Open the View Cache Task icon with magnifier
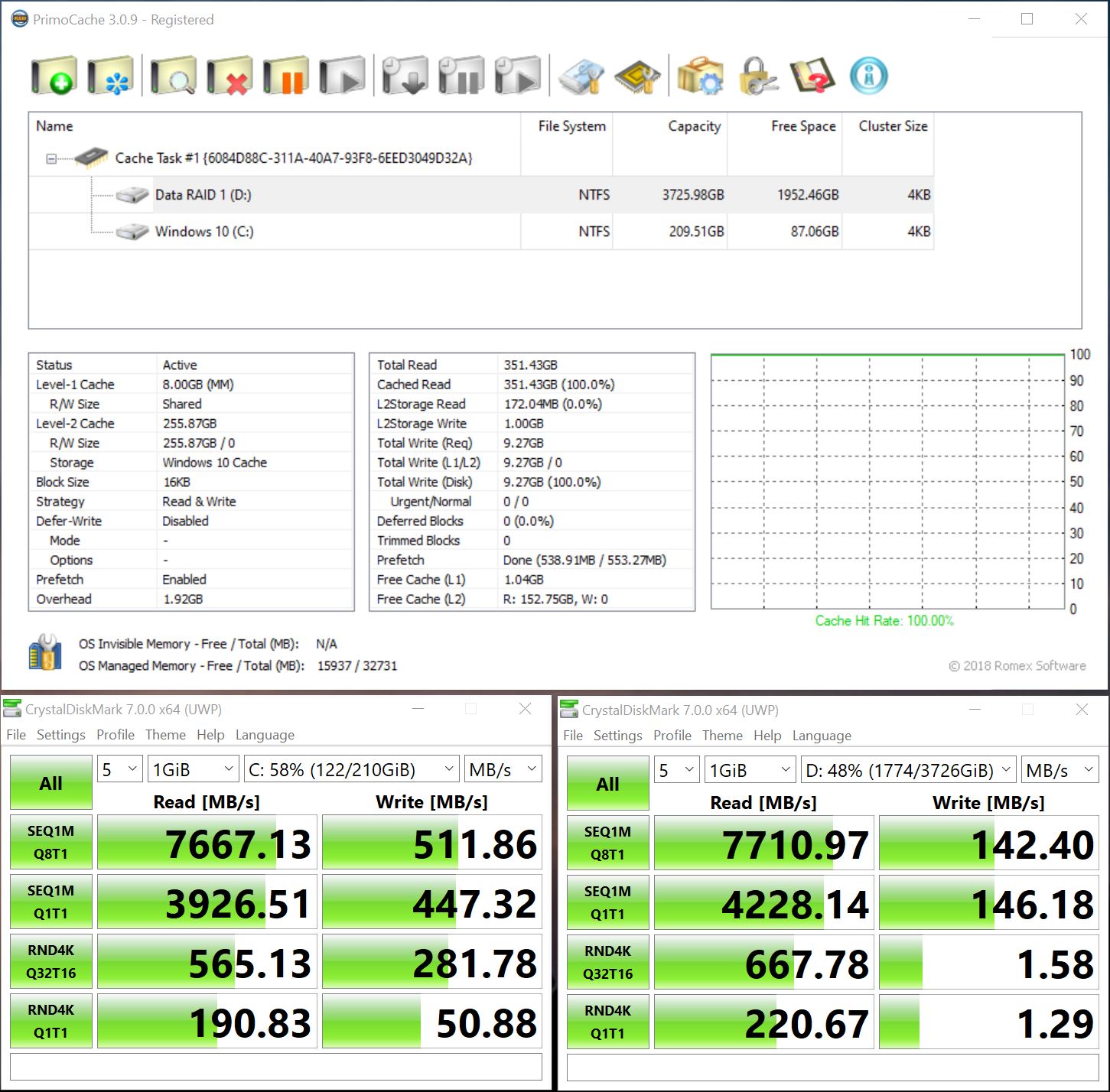 (173, 76)
